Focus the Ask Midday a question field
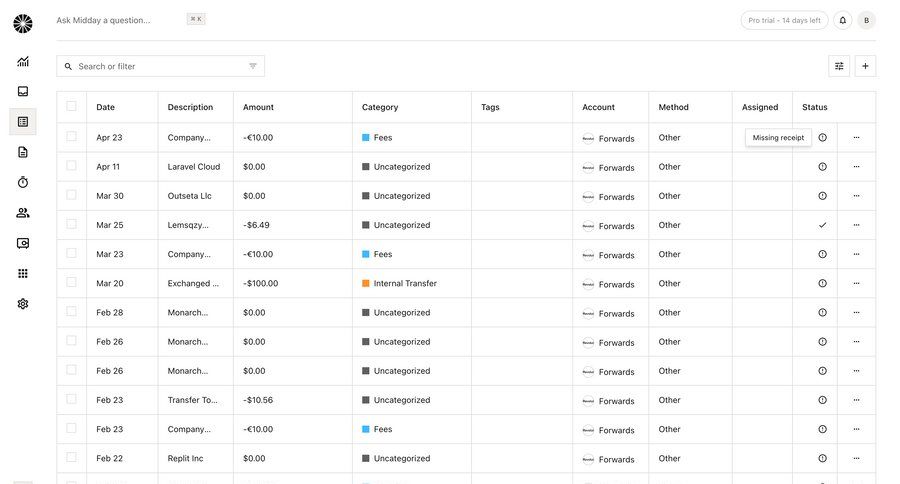 point(103,20)
